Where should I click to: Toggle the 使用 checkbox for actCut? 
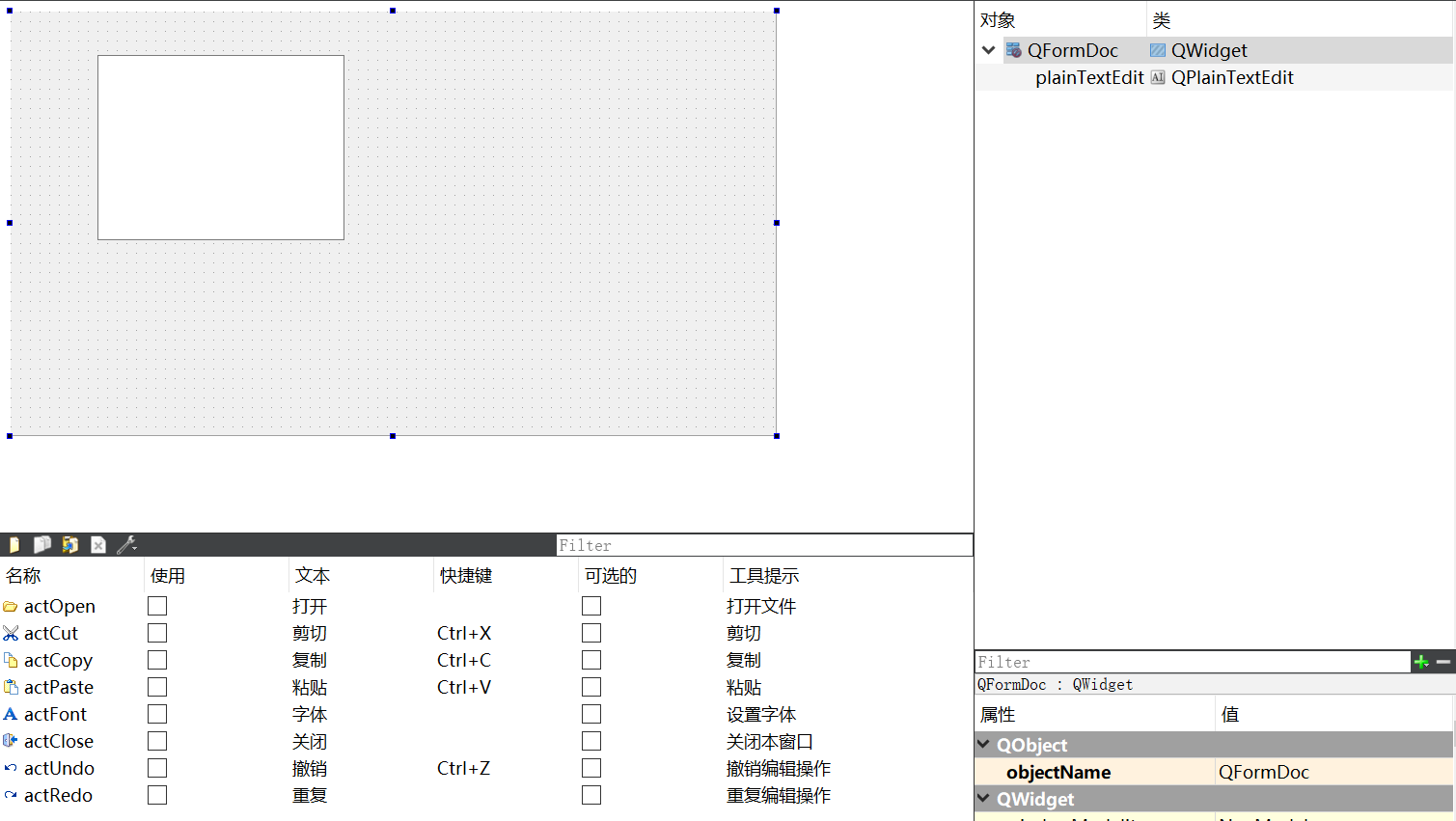[x=157, y=633]
